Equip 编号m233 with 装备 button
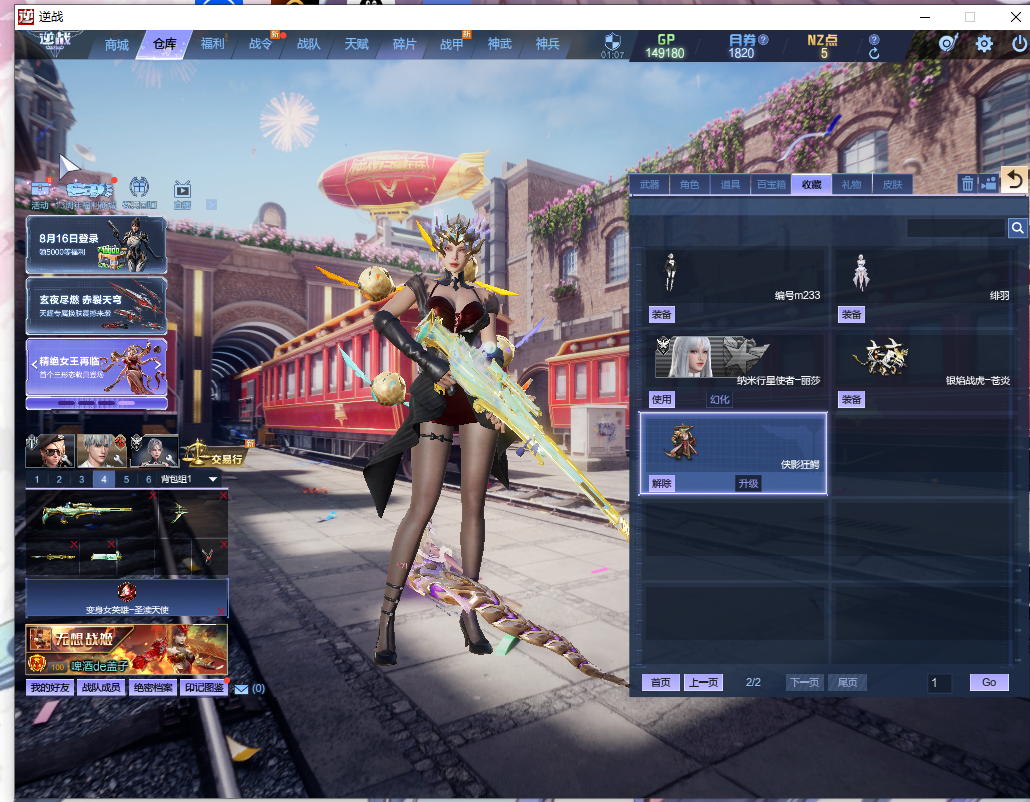 click(x=661, y=315)
